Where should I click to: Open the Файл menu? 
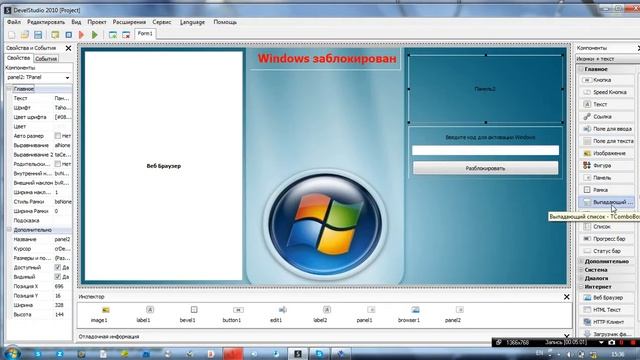(x=13, y=22)
